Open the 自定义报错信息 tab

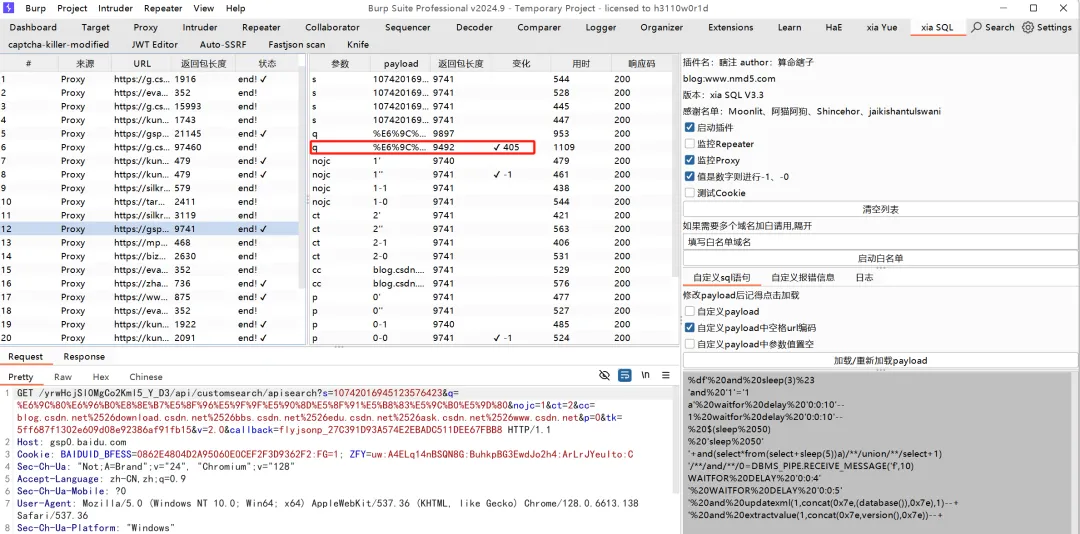click(x=803, y=278)
